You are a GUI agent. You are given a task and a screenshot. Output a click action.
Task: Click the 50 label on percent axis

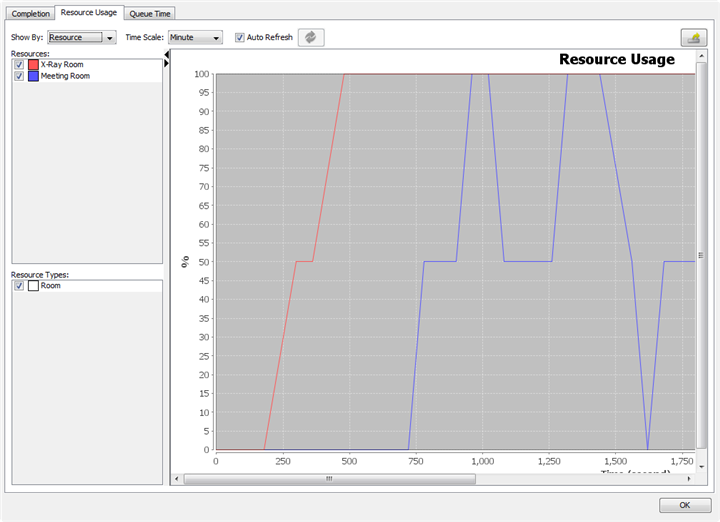pos(203,262)
